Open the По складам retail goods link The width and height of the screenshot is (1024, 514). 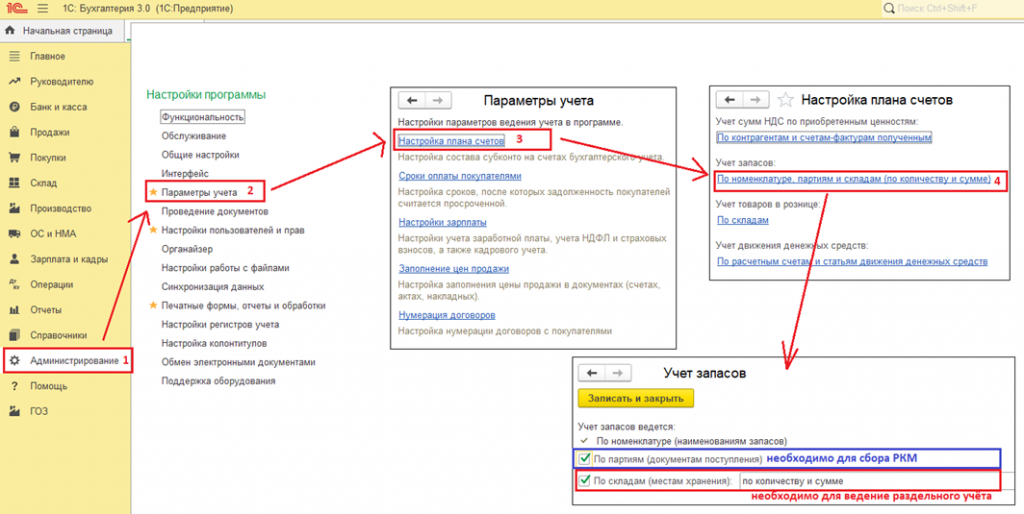click(743, 220)
